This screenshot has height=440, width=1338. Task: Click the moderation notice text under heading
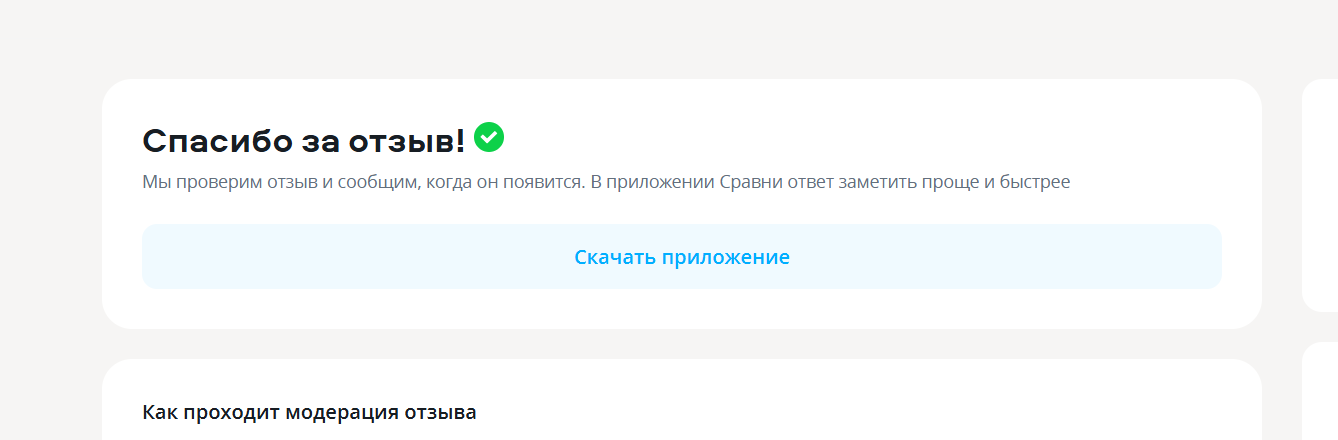pos(606,183)
